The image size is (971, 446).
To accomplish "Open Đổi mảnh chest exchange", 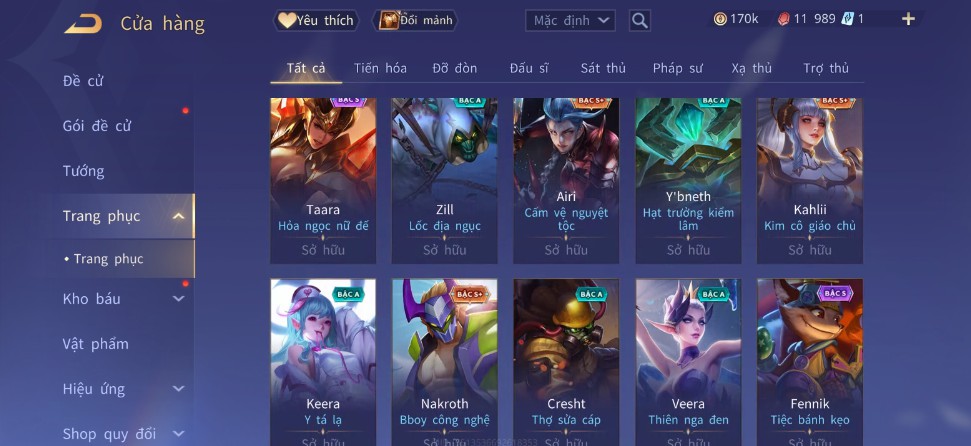I will (x=415, y=20).
